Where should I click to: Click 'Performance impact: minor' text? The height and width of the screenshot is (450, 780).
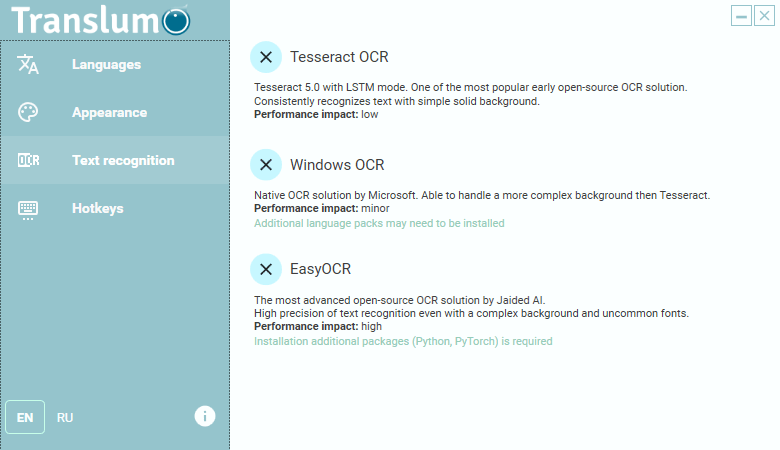click(321, 208)
